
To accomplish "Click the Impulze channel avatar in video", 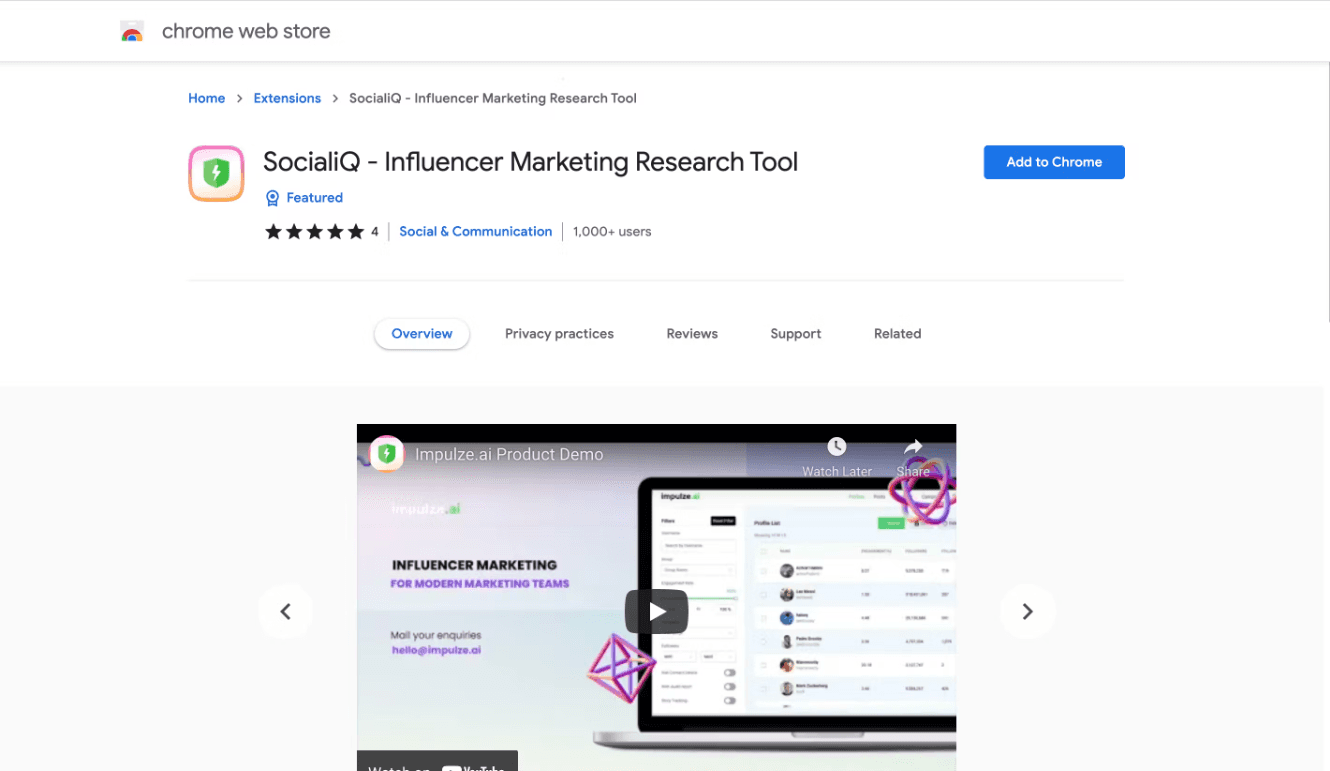I will coord(386,454).
